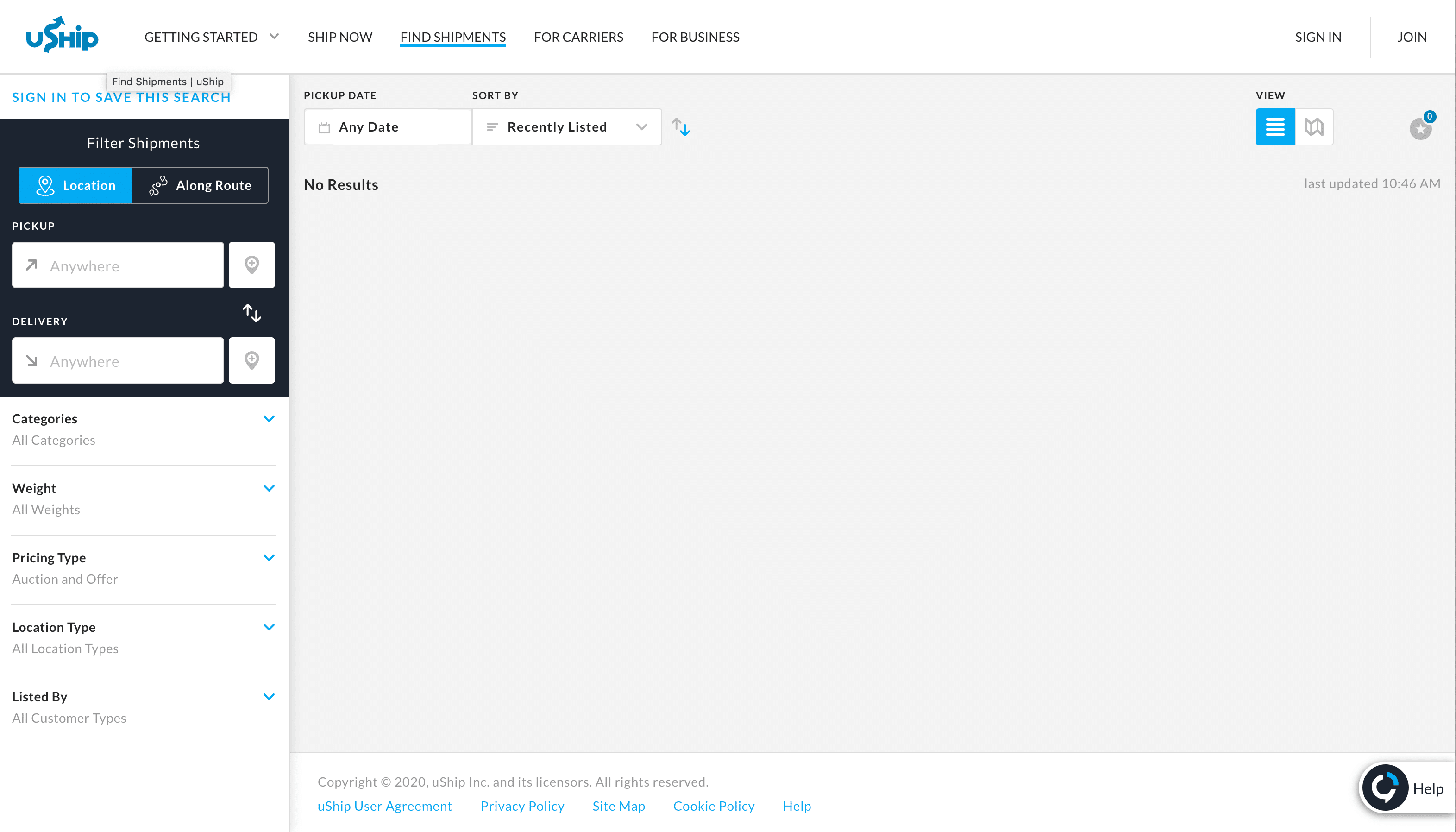The image size is (1456, 832).
Task: Switch filter mode to Along Route
Action: tap(200, 185)
